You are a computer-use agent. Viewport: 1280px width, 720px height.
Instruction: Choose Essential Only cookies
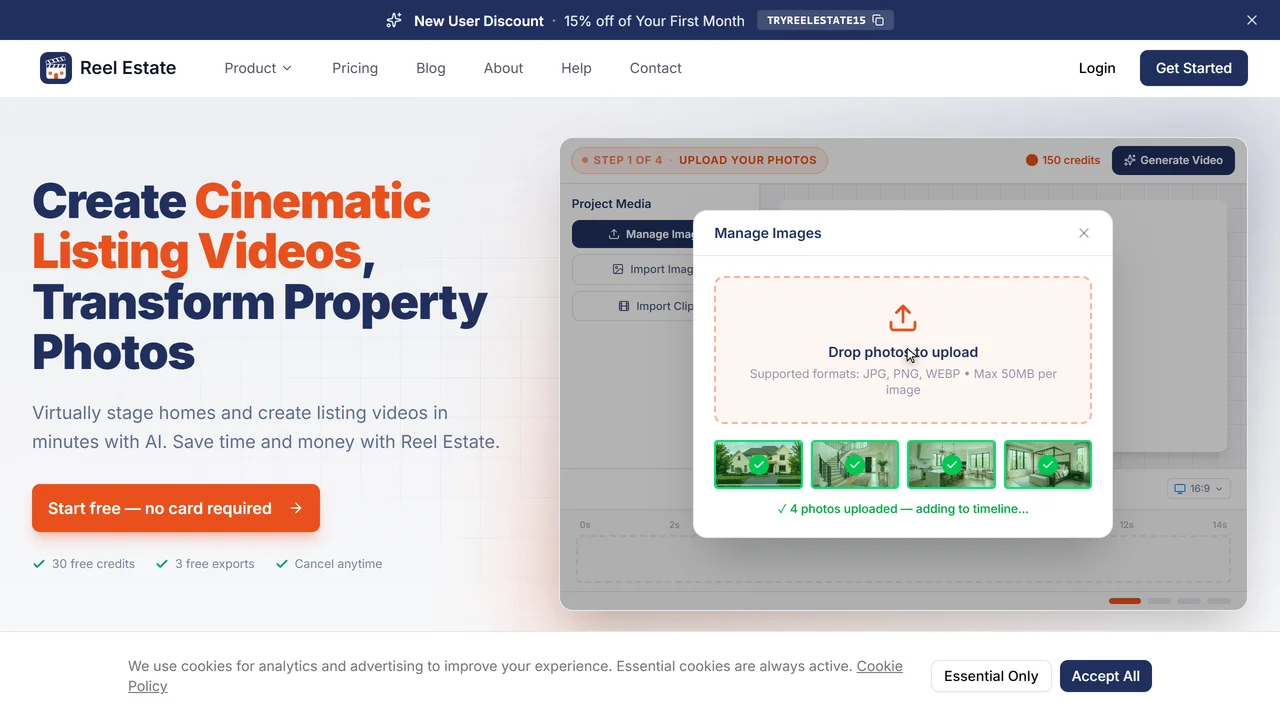pos(991,676)
